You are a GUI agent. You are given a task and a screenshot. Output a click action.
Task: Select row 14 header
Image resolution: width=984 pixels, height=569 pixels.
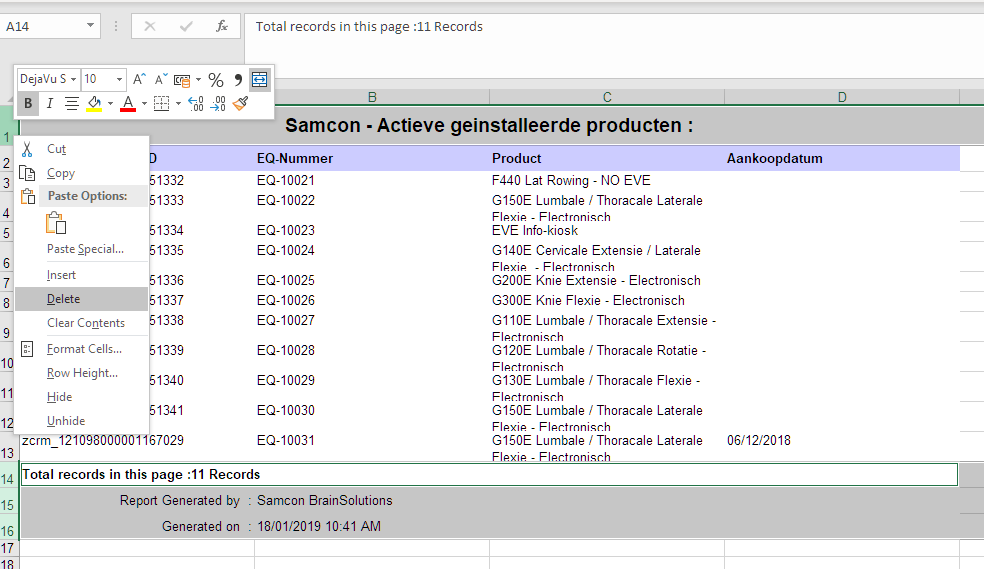pyautogui.click(x=8, y=475)
